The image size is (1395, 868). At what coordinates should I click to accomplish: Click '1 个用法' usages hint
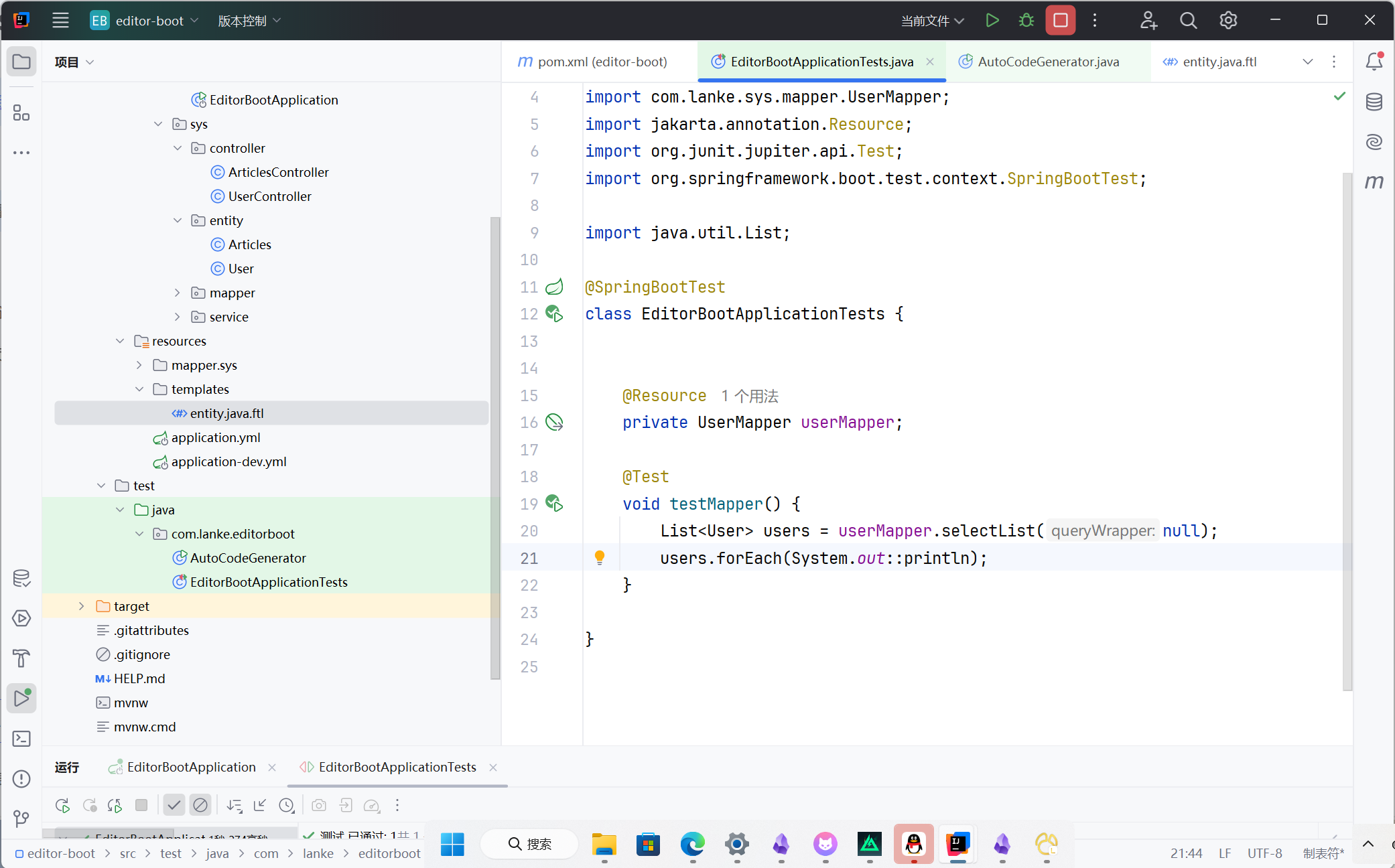pyautogui.click(x=750, y=396)
